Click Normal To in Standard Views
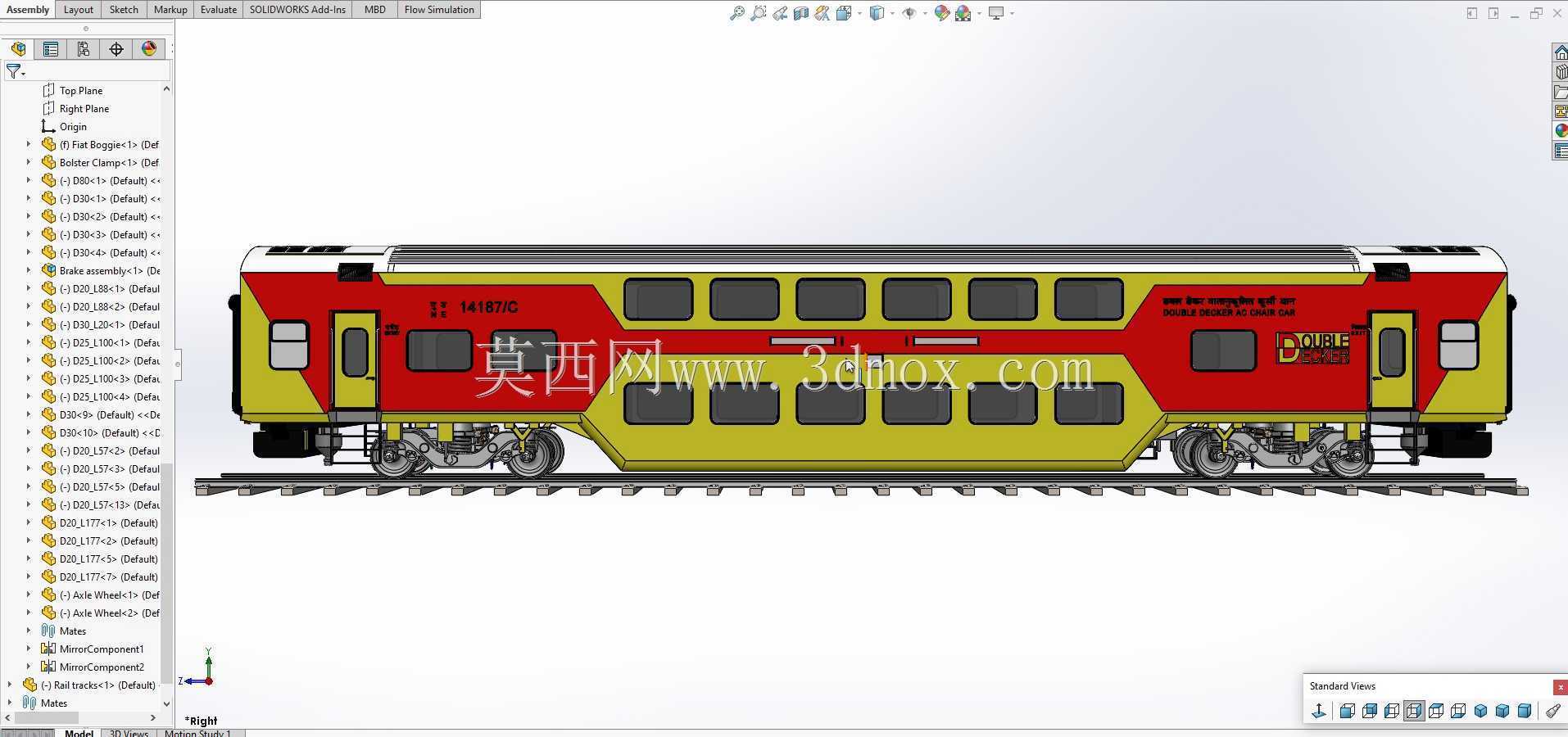The image size is (1568, 737). coord(1319,711)
